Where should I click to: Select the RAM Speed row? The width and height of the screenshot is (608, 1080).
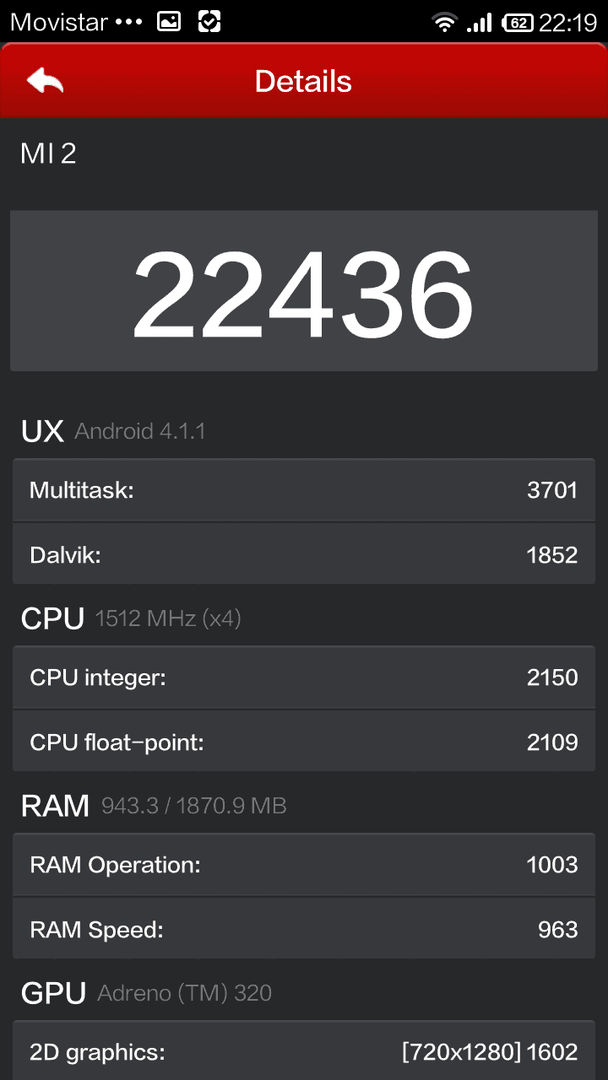tap(304, 928)
